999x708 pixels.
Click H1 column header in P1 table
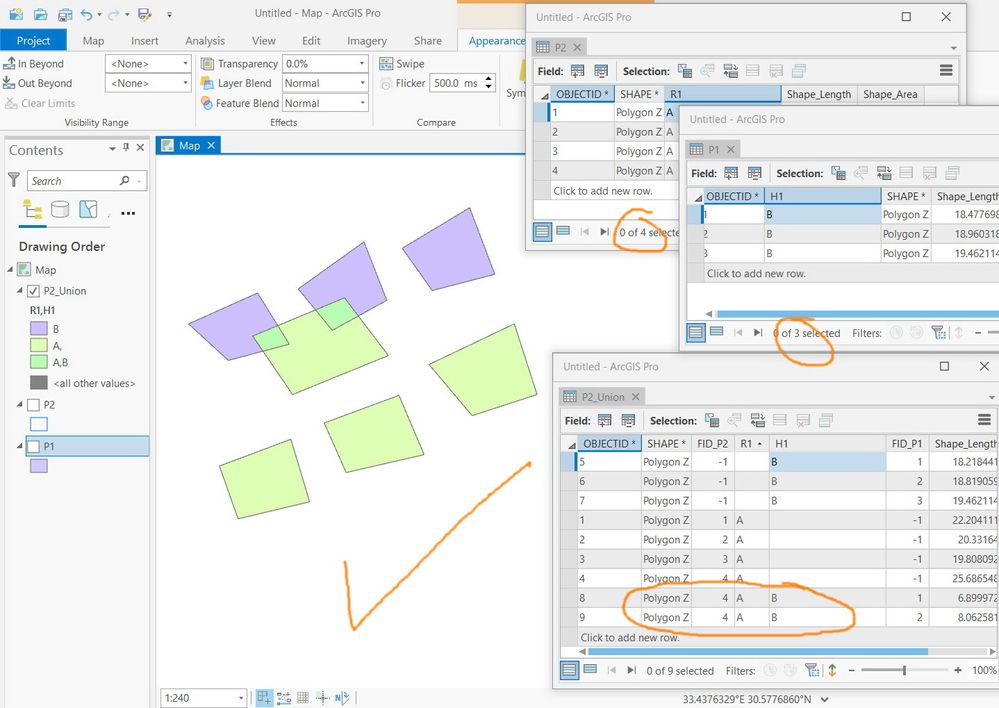tap(823, 196)
